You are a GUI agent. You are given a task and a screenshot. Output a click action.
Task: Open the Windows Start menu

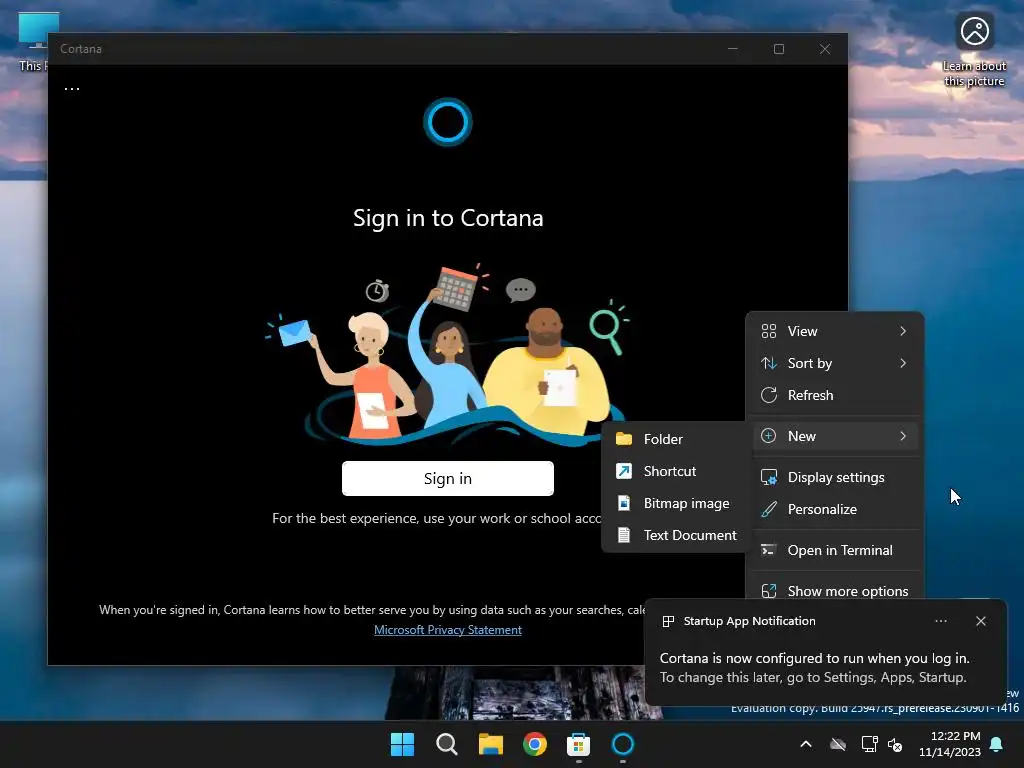(402, 744)
